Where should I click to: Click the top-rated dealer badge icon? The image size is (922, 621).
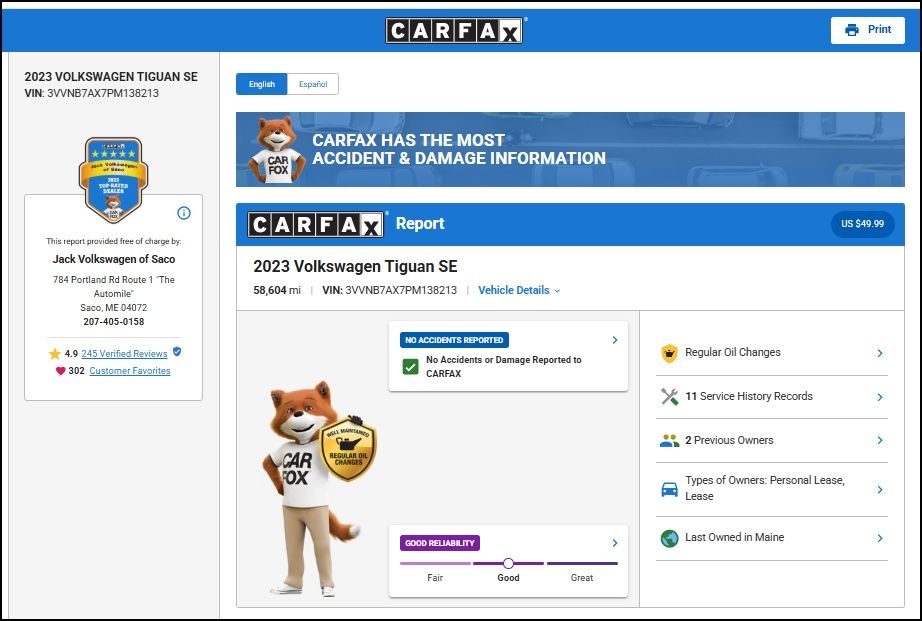pos(113,180)
